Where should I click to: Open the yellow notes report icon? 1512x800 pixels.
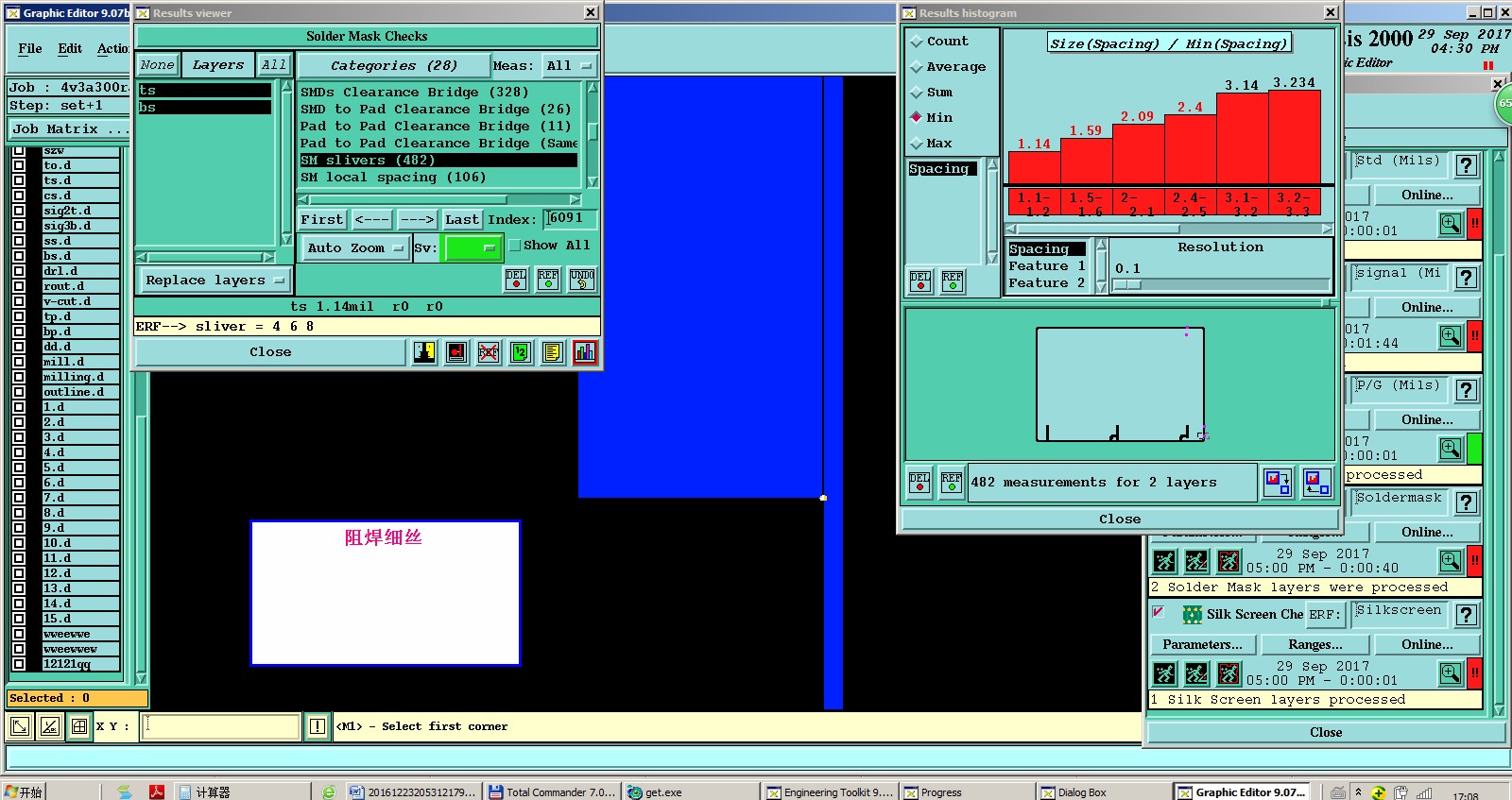pos(553,352)
